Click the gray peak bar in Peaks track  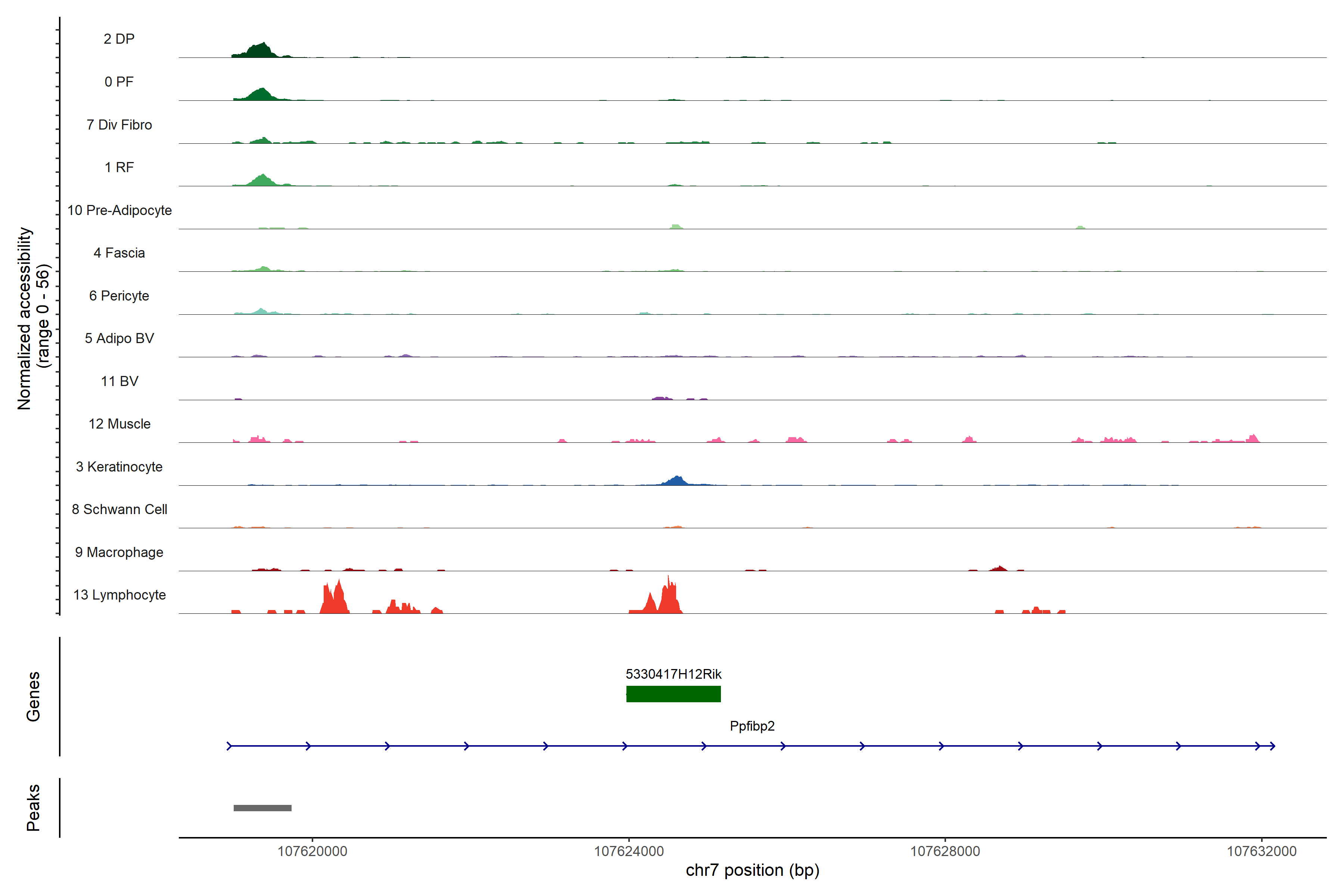[262, 808]
